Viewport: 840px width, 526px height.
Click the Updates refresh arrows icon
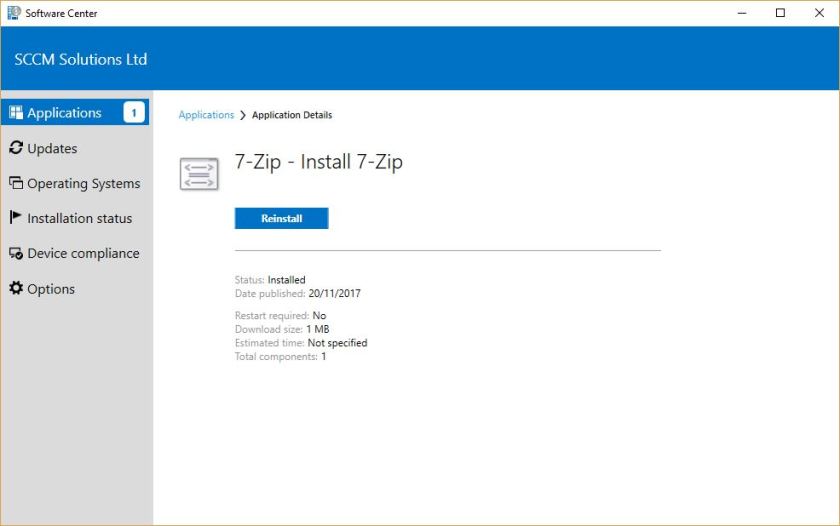tap(16, 148)
